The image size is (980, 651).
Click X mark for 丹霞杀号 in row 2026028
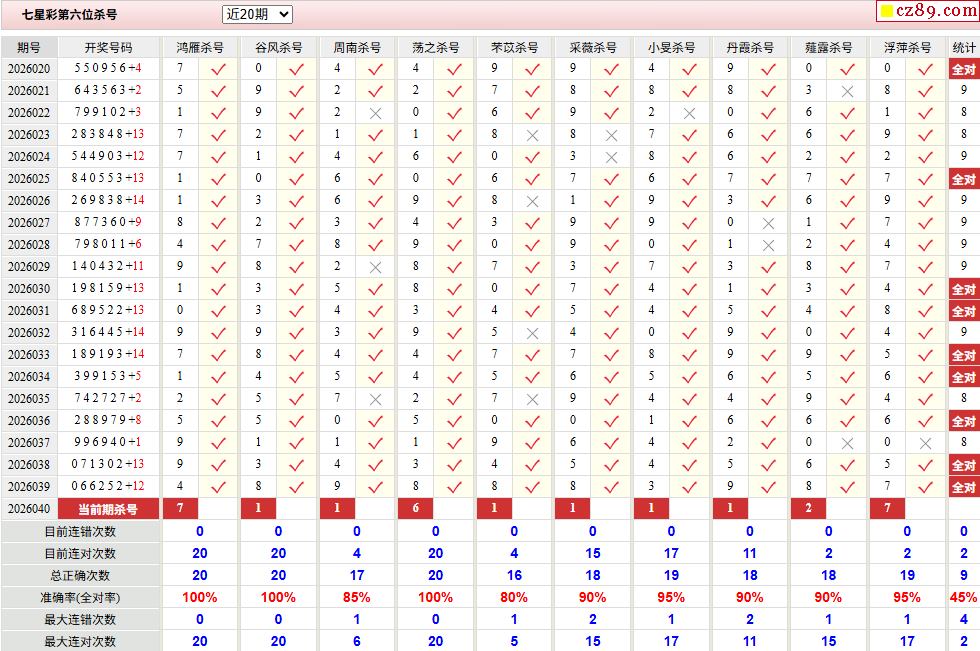tap(768, 246)
